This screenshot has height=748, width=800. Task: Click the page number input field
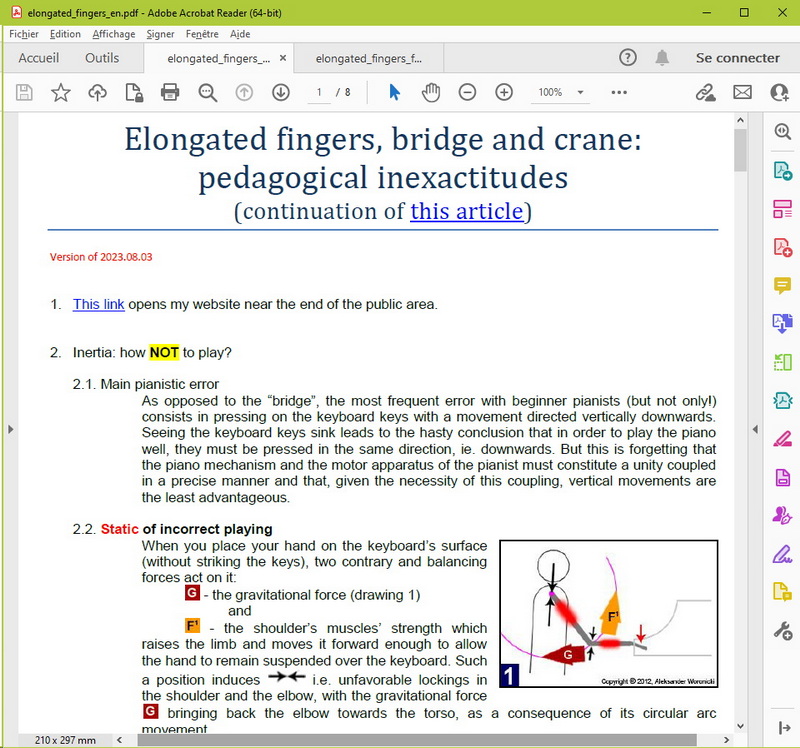point(320,92)
